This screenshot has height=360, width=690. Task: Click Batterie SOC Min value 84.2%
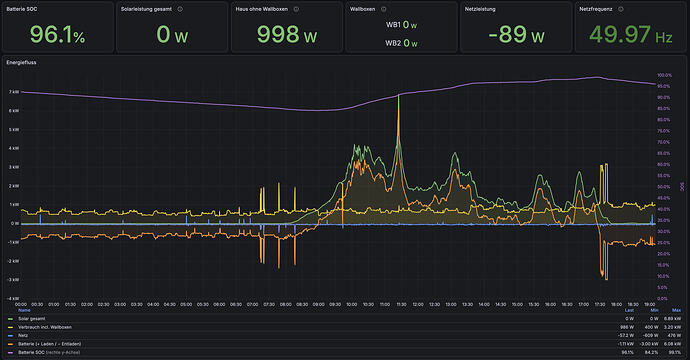click(x=652, y=352)
